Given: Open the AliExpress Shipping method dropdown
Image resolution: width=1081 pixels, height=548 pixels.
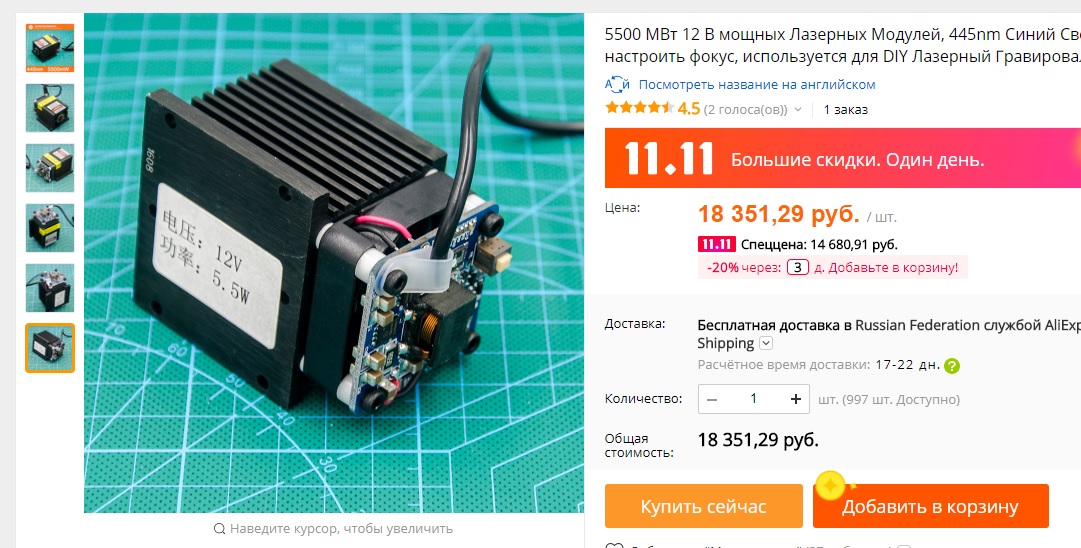Looking at the screenshot, I should pos(766,343).
